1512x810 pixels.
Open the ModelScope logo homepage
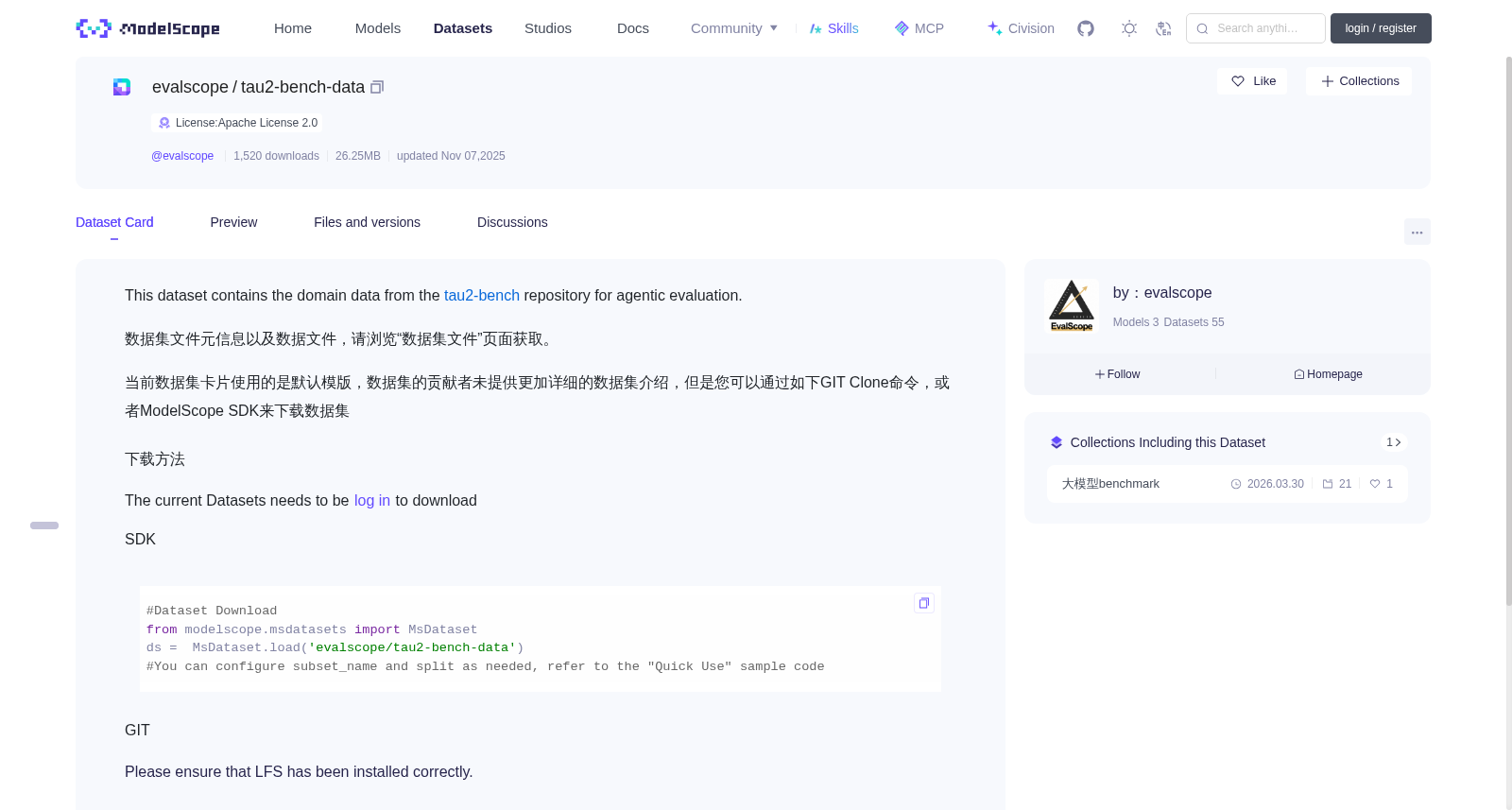148,28
